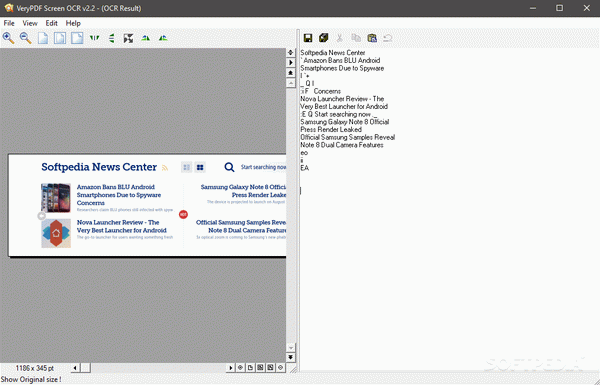The height and width of the screenshot is (385, 600).
Task: Close the VeryPDF Screen OCR window
Action: 586,8
